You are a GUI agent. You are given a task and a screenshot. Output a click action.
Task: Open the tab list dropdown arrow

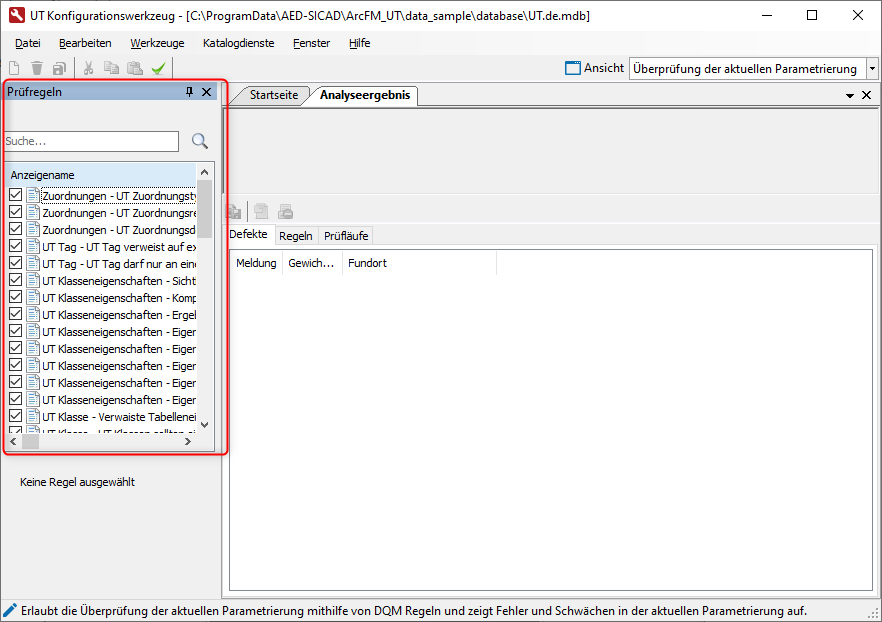click(x=850, y=96)
